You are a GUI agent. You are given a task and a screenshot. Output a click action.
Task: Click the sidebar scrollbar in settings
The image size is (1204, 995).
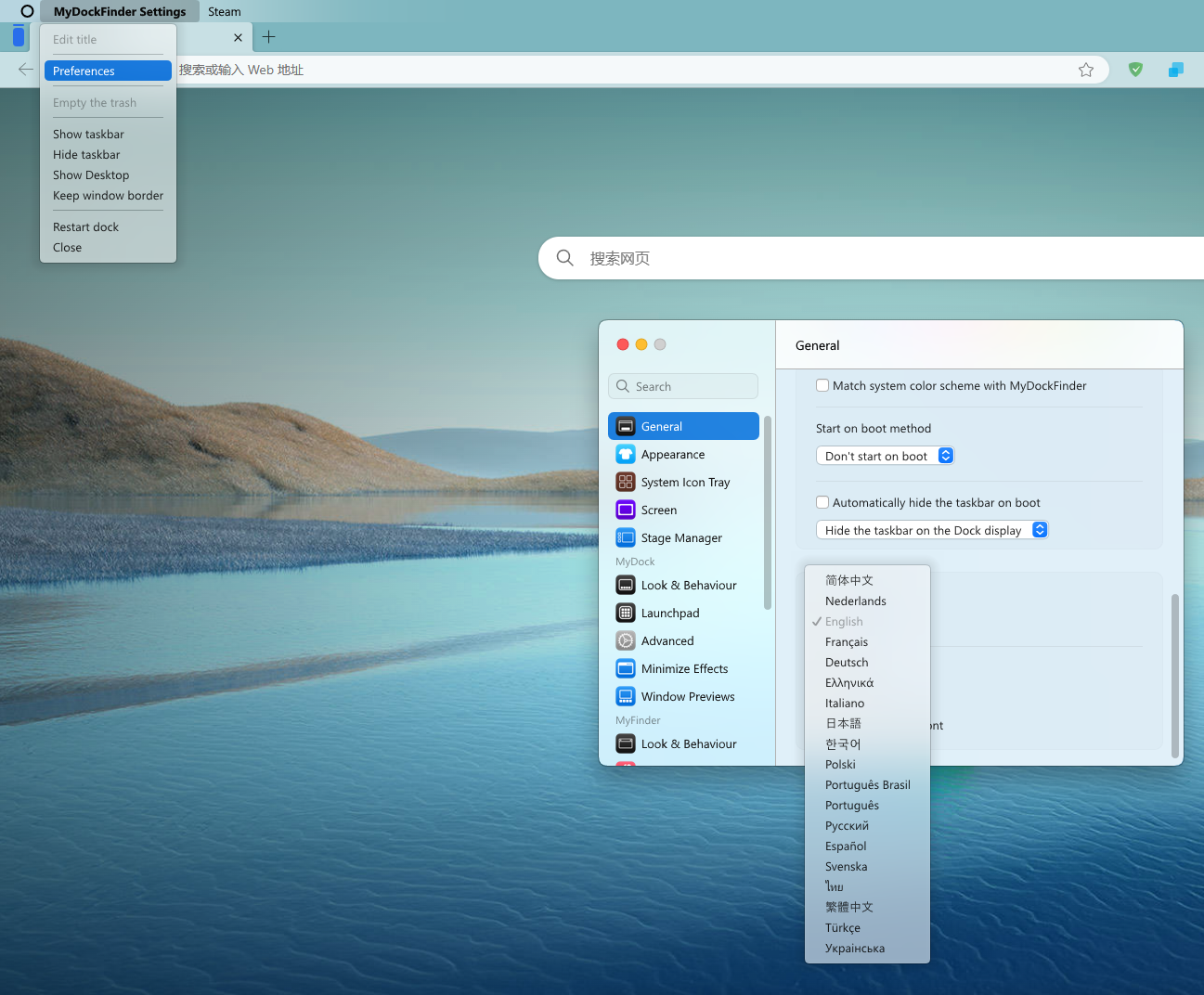click(x=768, y=512)
